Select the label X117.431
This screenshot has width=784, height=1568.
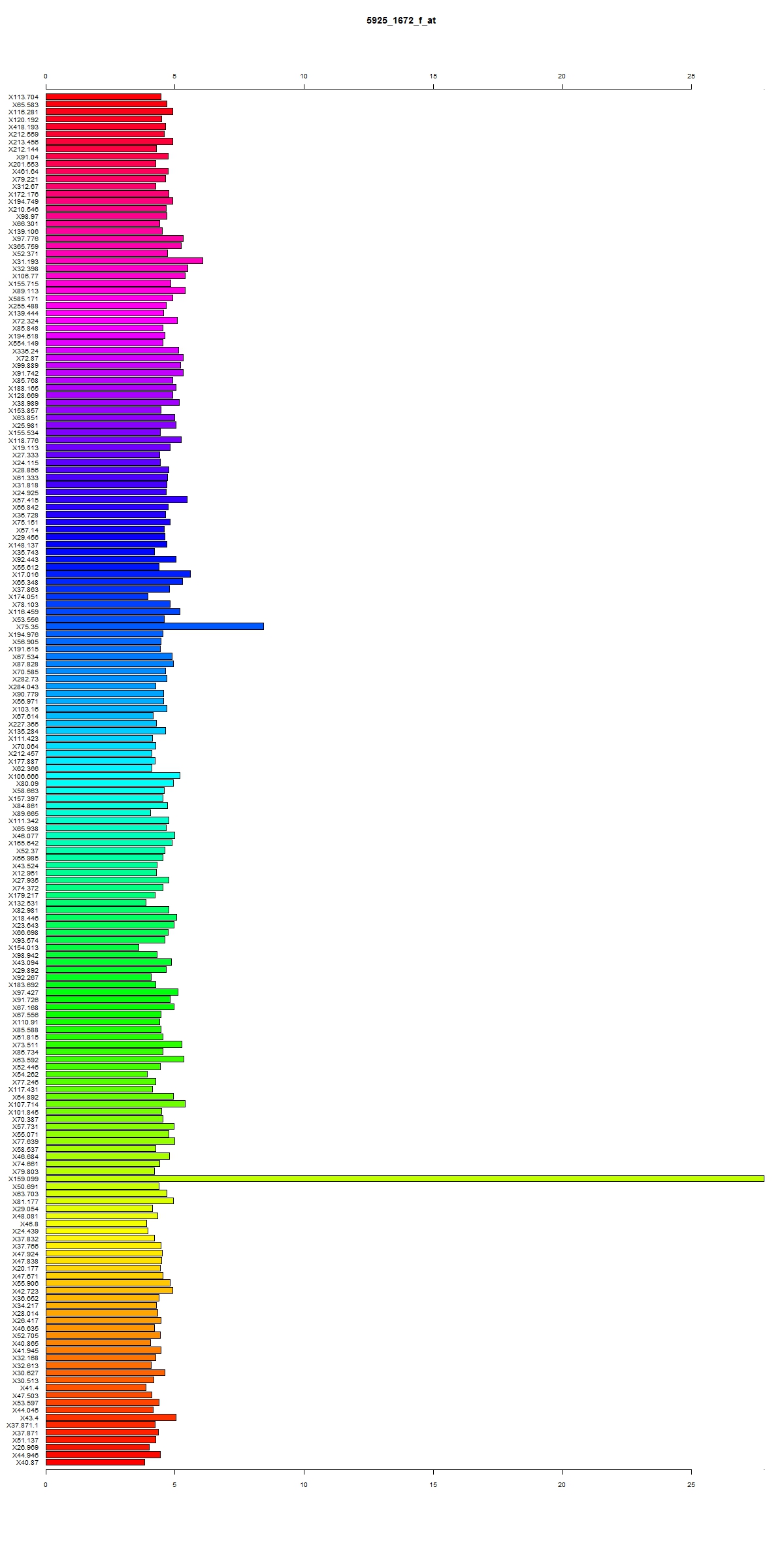pos(24,1089)
